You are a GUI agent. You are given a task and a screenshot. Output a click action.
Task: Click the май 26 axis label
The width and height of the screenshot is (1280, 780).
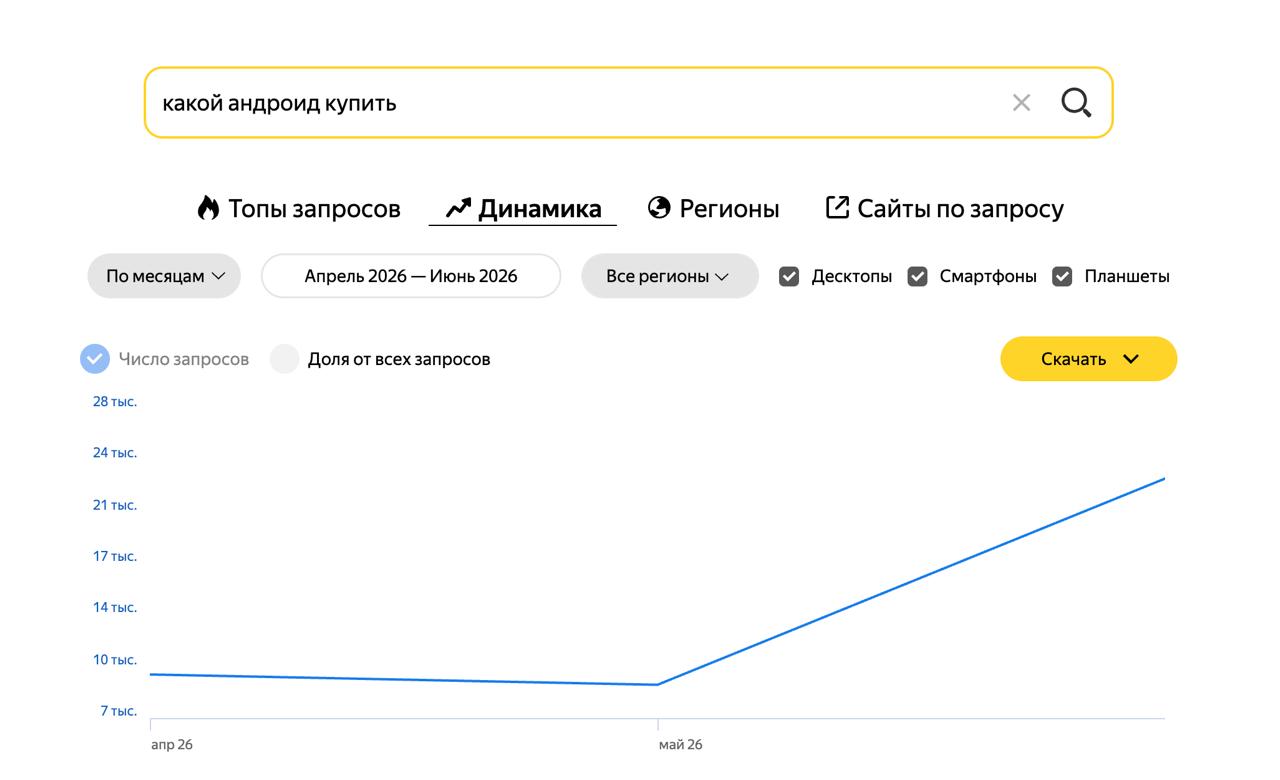(681, 744)
